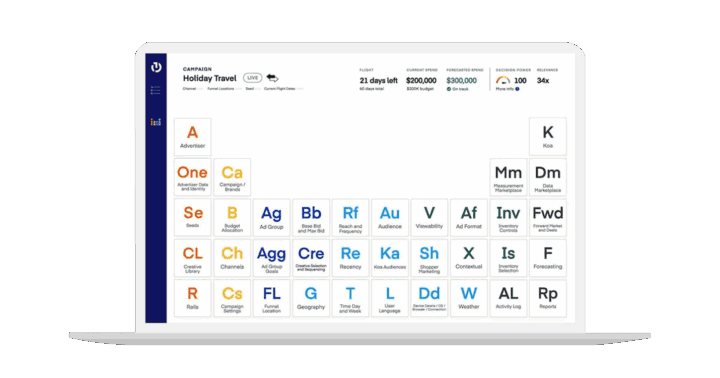The image size is (720, 378).
Task: Open the One Advertiser Data and Identity tile
Action: pyautogui.click(x=193, y=177)
